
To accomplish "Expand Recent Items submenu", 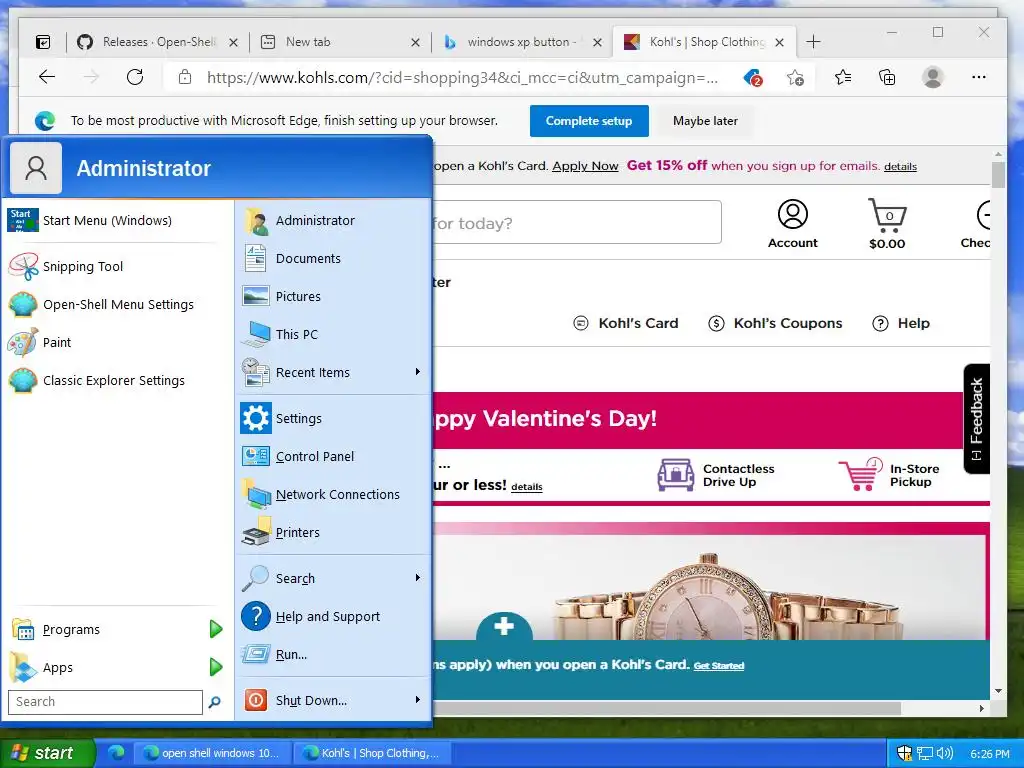I will click(418, 372).
